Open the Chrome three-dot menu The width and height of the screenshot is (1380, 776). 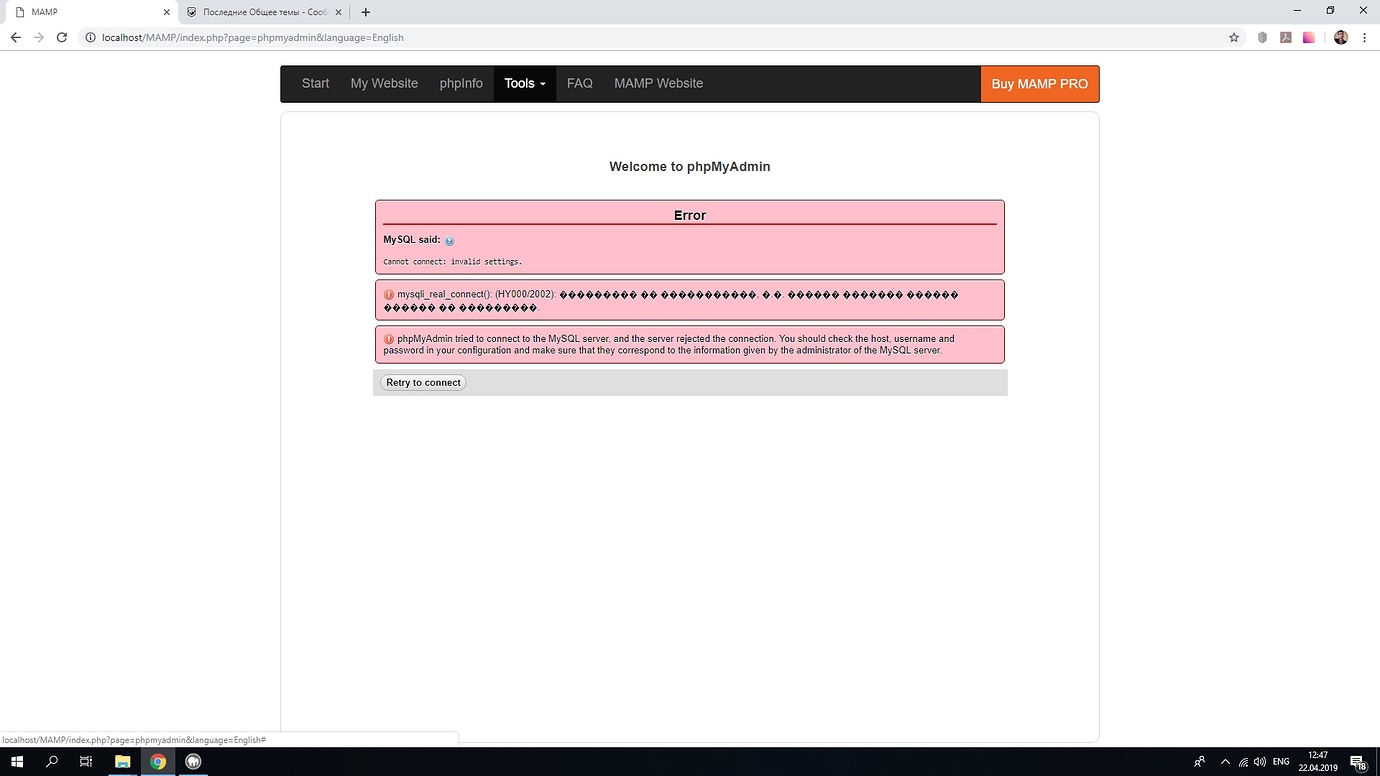pyautogui.click(x=1365, y=37)
